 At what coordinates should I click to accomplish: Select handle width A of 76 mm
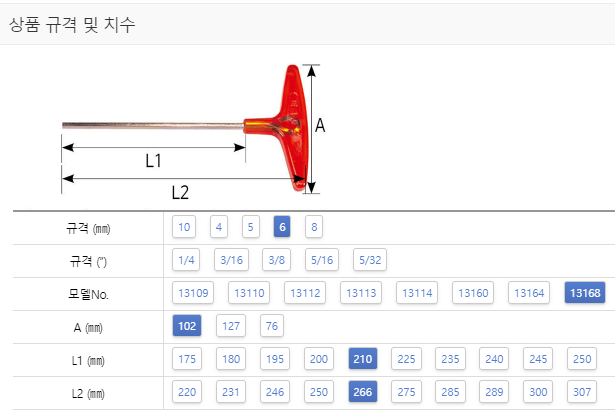click(x=272, y=326)
